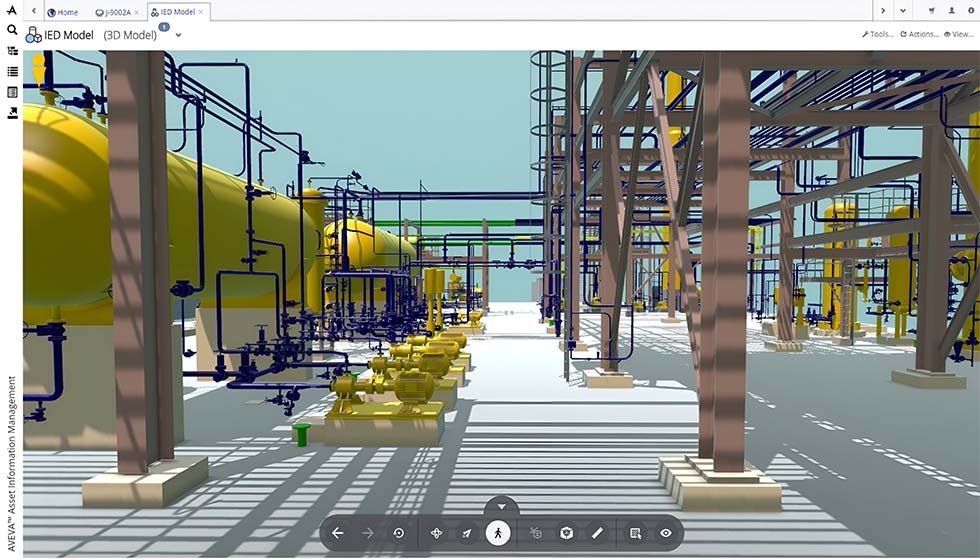Click the select-object icon in 3D toolbar

[x=635, y=533]
